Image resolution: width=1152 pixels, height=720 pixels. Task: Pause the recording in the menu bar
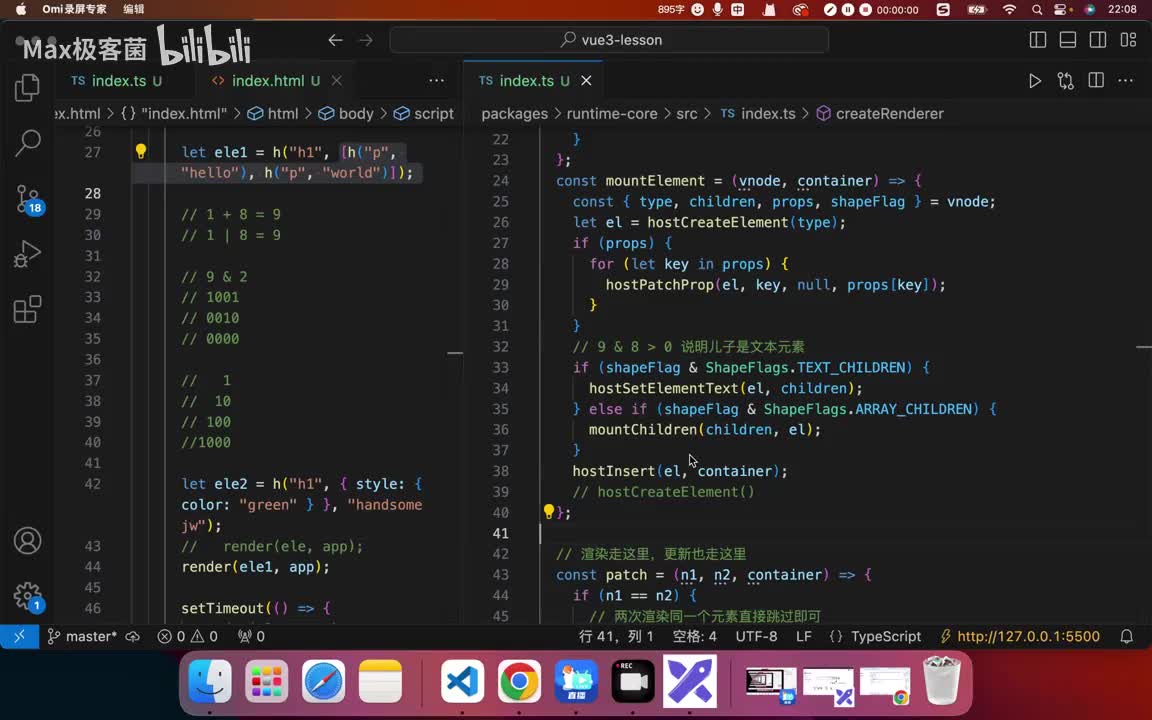coord(848,10)
